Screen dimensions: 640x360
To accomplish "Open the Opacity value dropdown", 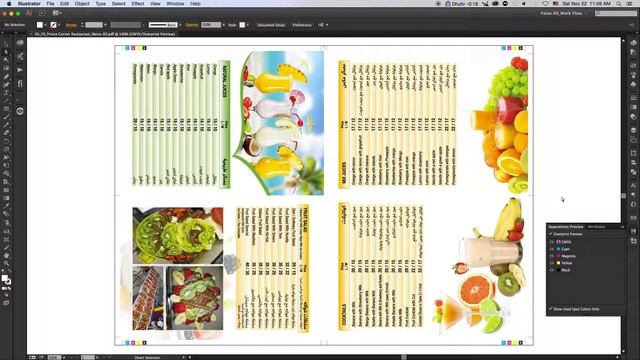I will (x=223, y=25).
